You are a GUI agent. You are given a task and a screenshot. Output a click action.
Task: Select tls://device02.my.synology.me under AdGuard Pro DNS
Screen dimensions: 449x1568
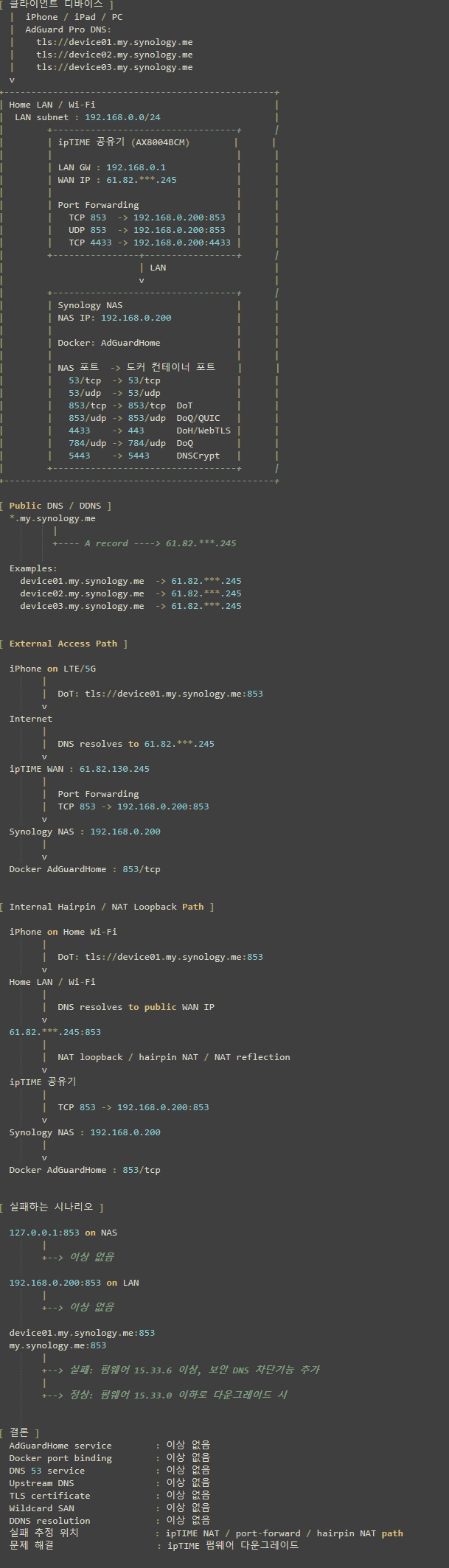tap(114, 55)
